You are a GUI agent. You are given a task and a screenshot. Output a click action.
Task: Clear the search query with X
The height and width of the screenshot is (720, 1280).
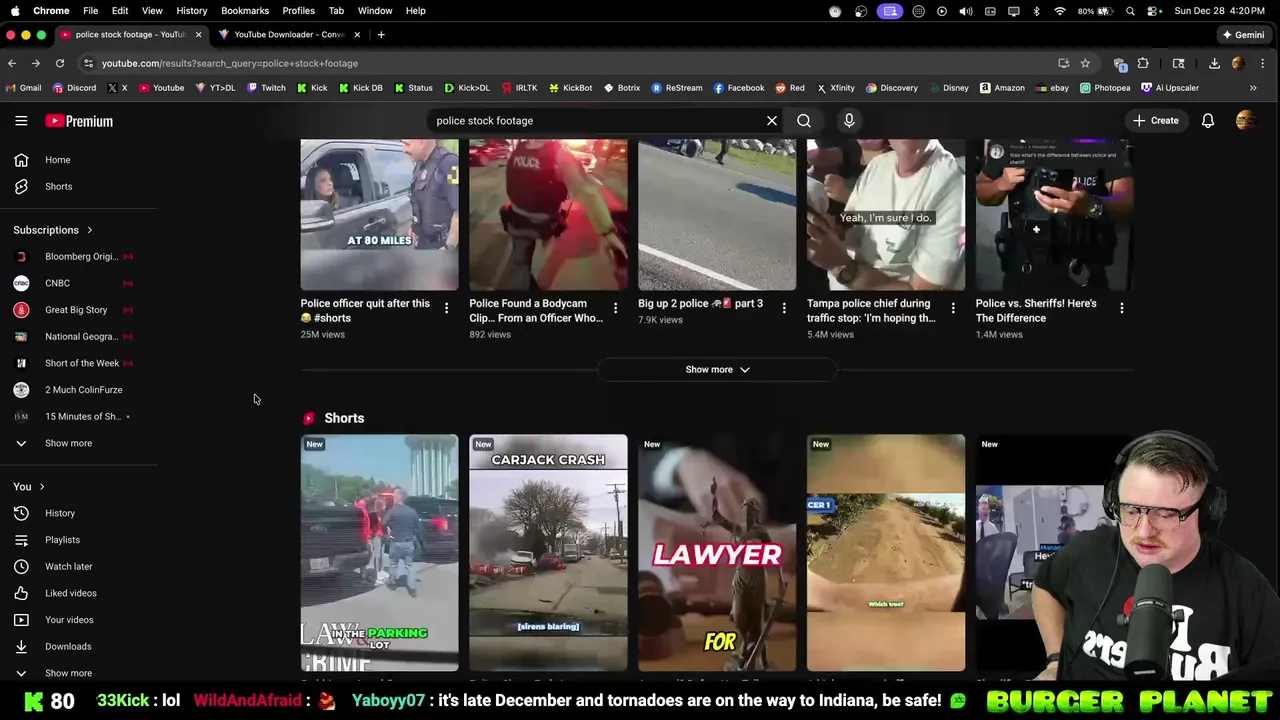tap(772, 121)
